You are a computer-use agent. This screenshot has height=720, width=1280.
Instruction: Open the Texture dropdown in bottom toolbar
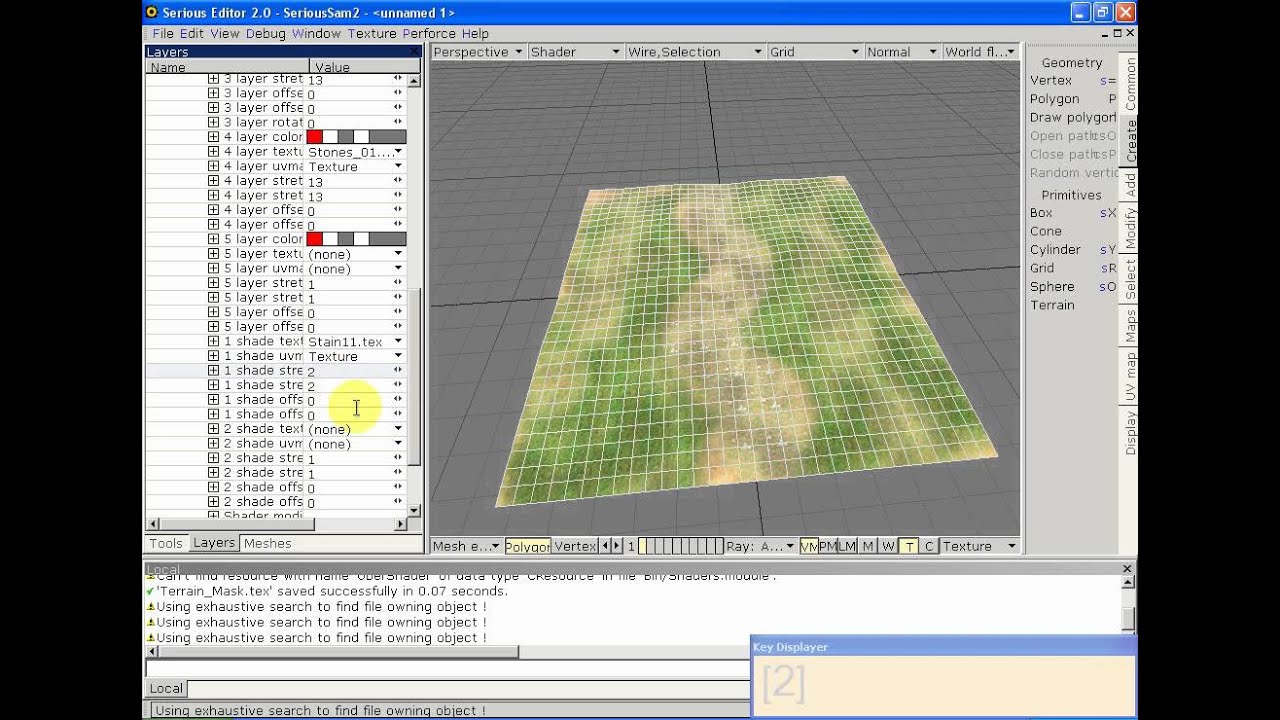pyautogui.click(x=979, y=546)
